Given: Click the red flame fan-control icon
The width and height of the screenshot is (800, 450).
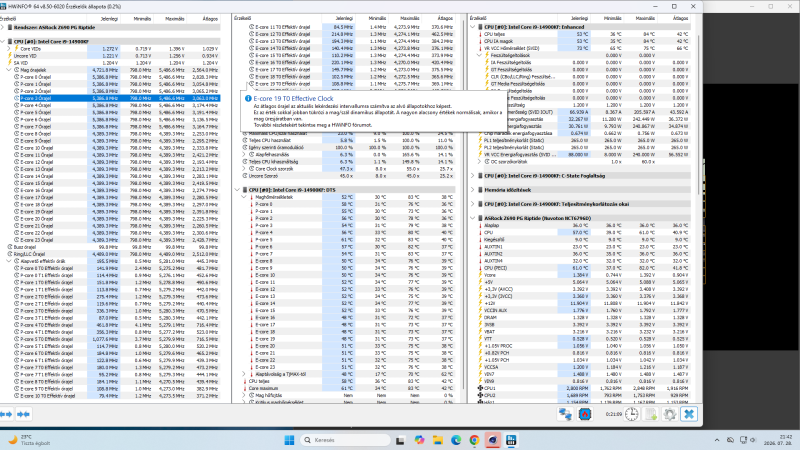Looking at the screenshot, I should [585, 414].
